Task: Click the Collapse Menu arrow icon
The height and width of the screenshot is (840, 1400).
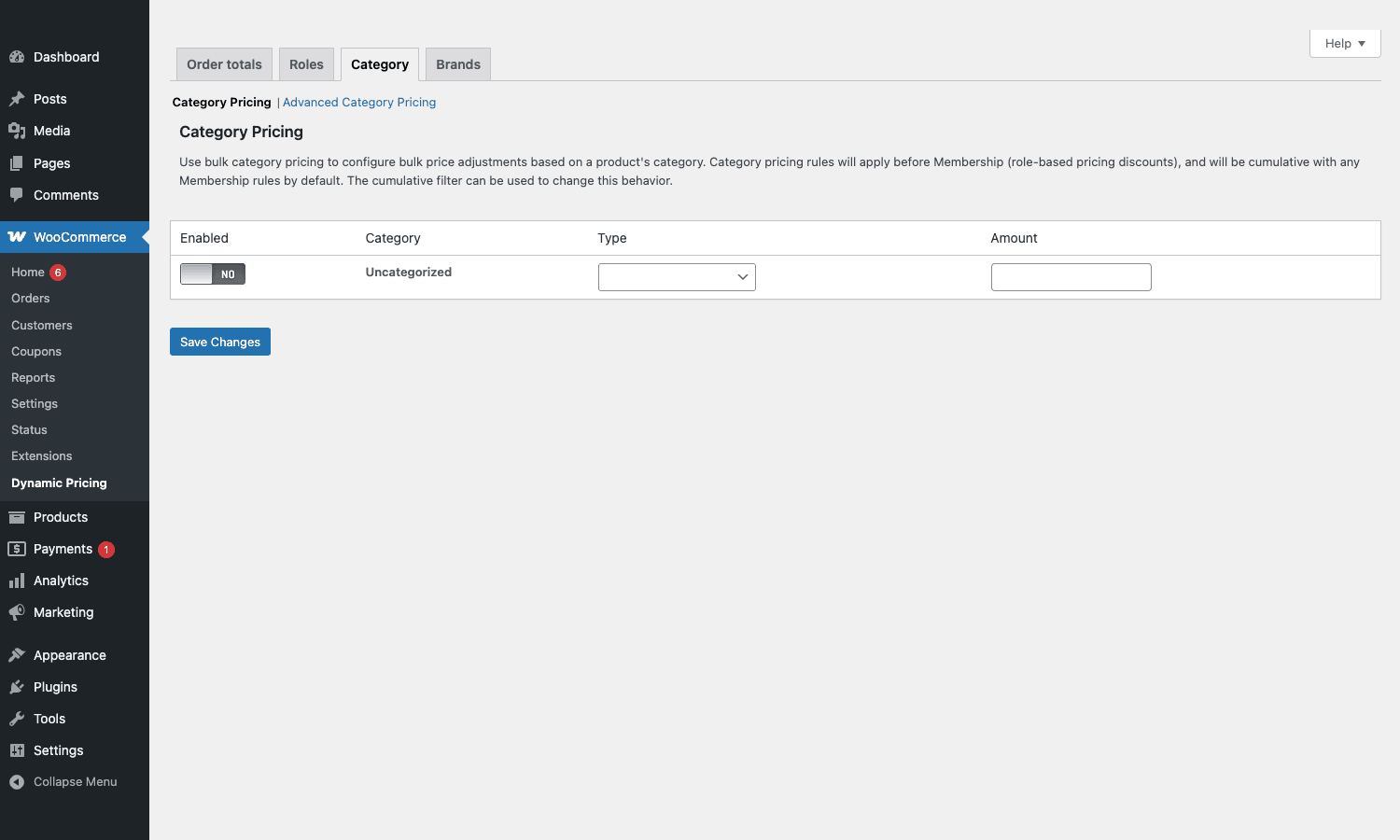Action: tap(17, 782)
